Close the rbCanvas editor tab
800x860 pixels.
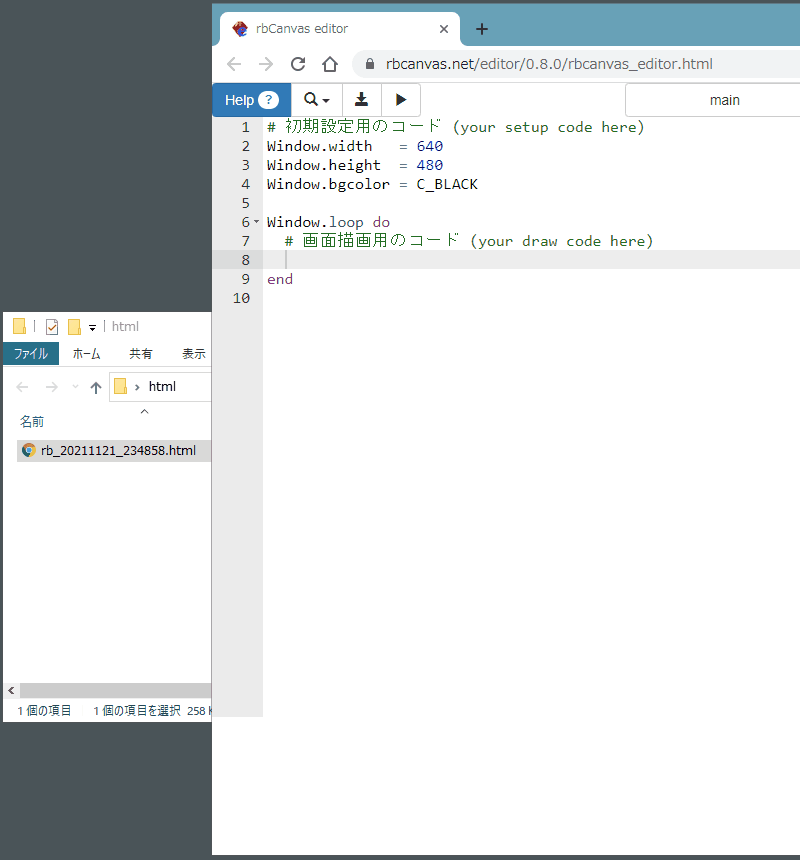[444, 29]
